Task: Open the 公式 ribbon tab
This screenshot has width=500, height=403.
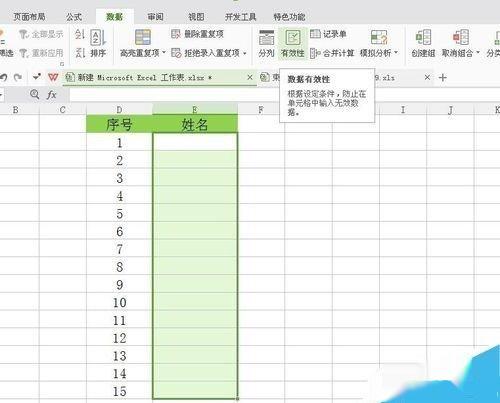Action: click(74, 17)
